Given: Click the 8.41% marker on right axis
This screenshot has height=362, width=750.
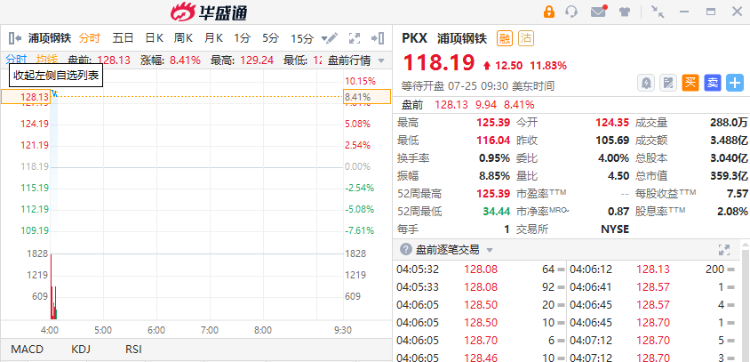Looking at the screenshot, I should (367, 97).
